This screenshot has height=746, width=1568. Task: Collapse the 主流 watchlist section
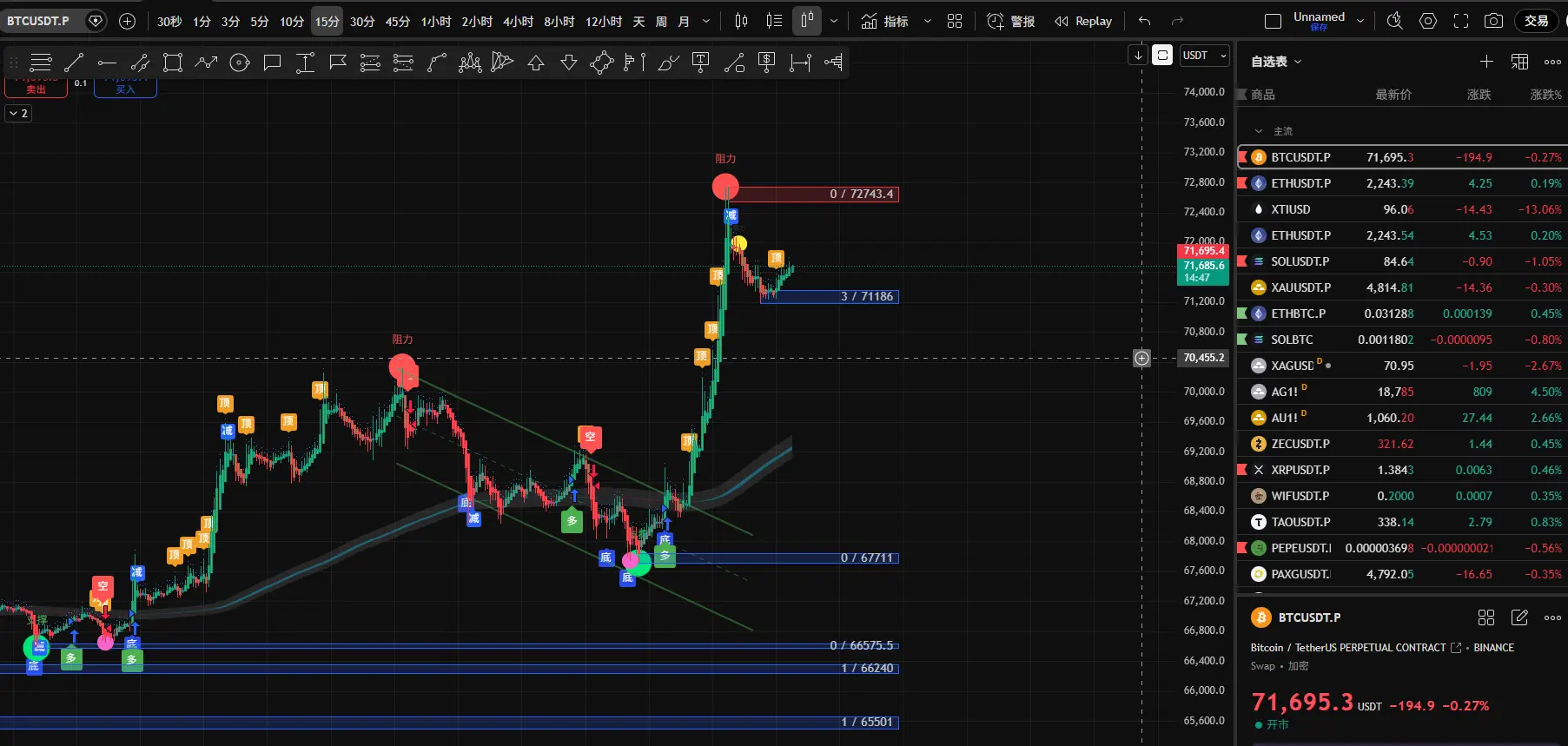click(1259, 131)
